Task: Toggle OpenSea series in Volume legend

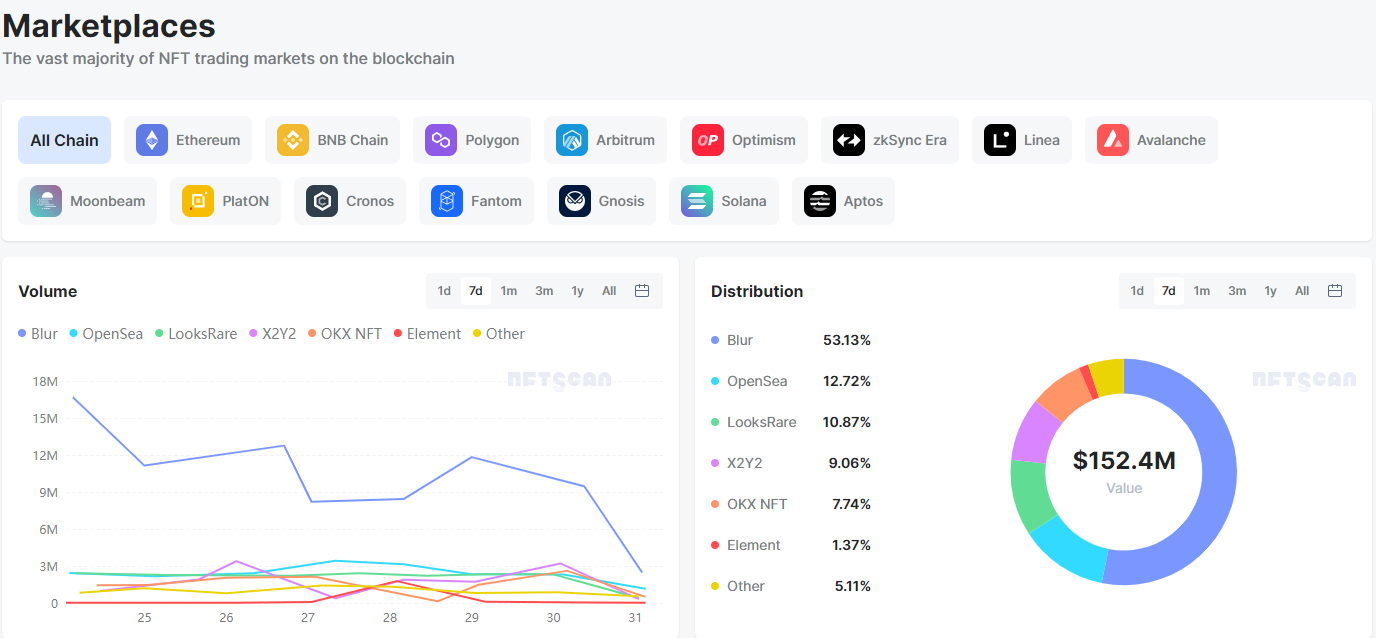Action: [106, 334]
